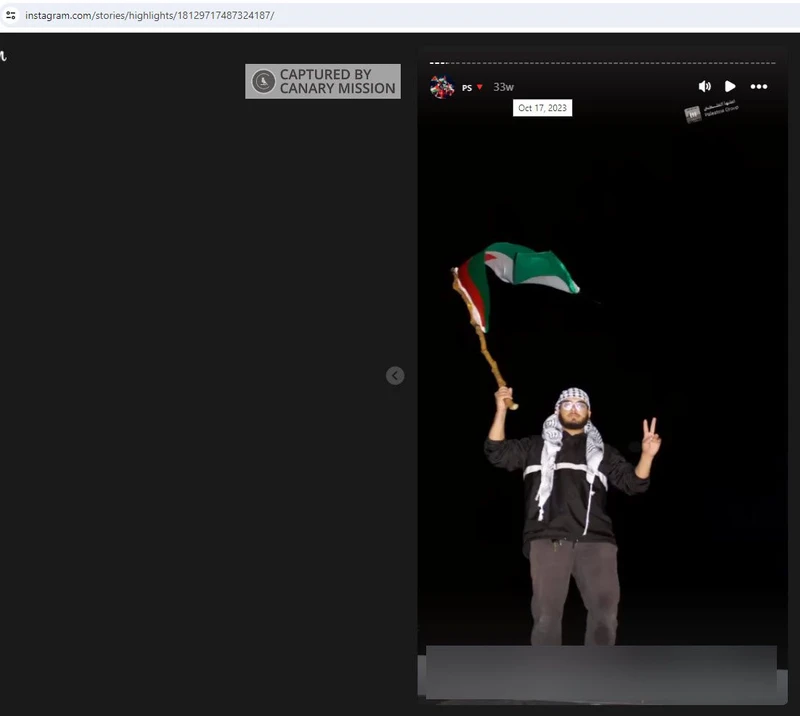Click the red heart beside the username
The width and height of the screenshot is (800, 716).
point(480,88)
